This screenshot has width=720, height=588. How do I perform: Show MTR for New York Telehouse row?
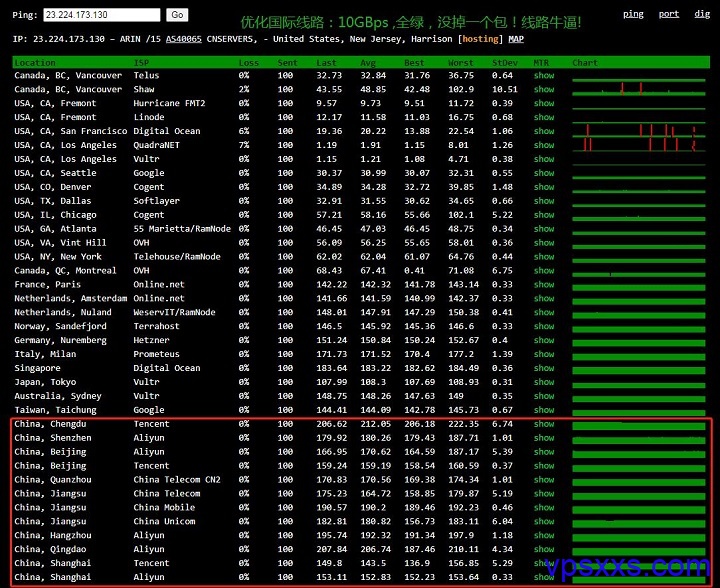pos(544,257)
